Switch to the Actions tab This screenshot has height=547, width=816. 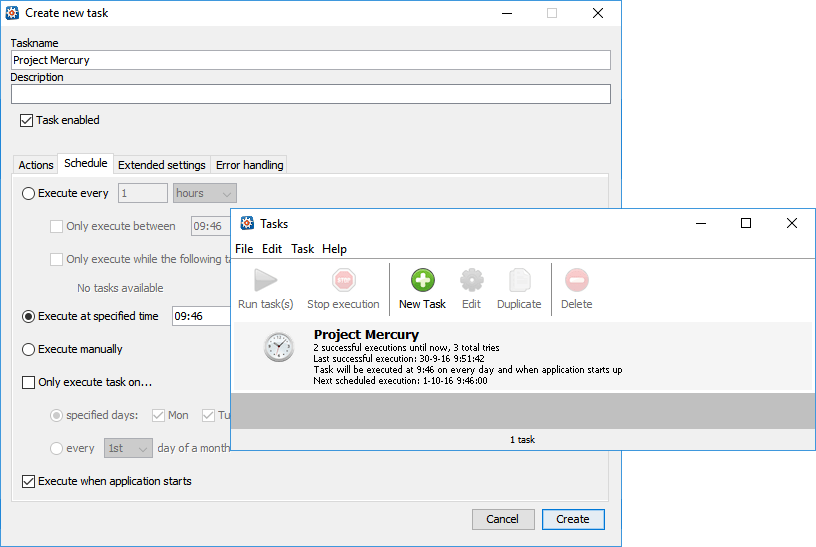tap(36, 165)
